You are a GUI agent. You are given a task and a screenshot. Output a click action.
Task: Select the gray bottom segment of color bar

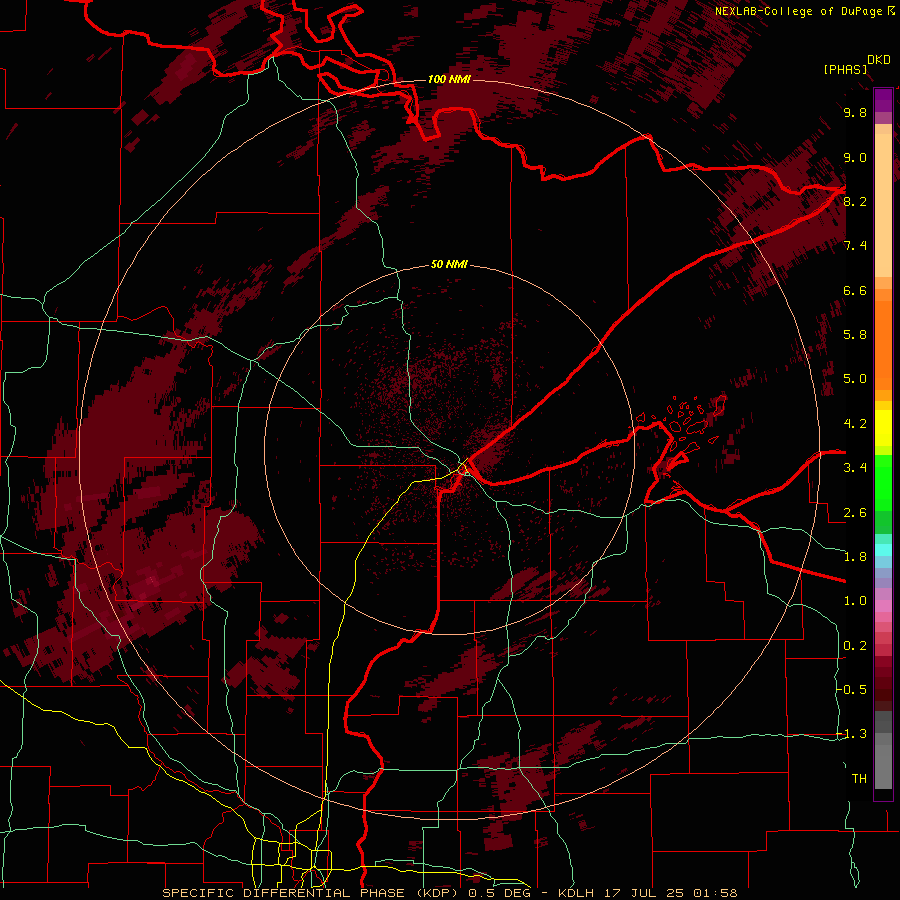[x=883, y=761]
